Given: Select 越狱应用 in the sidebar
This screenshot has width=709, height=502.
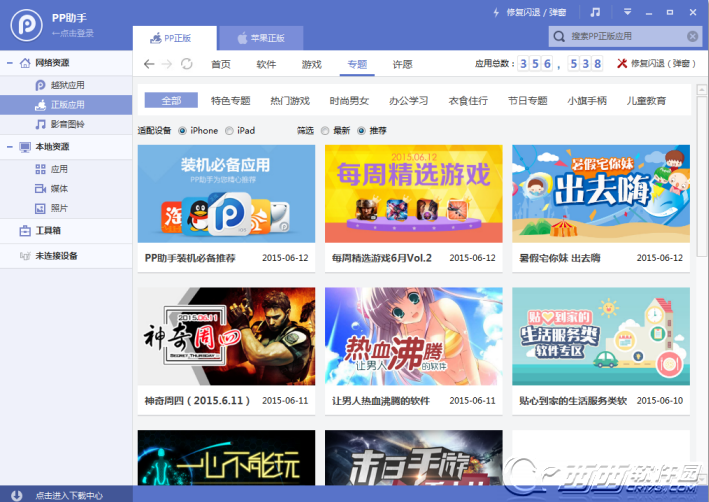Looking at the screenshot, I should (66, 85).
